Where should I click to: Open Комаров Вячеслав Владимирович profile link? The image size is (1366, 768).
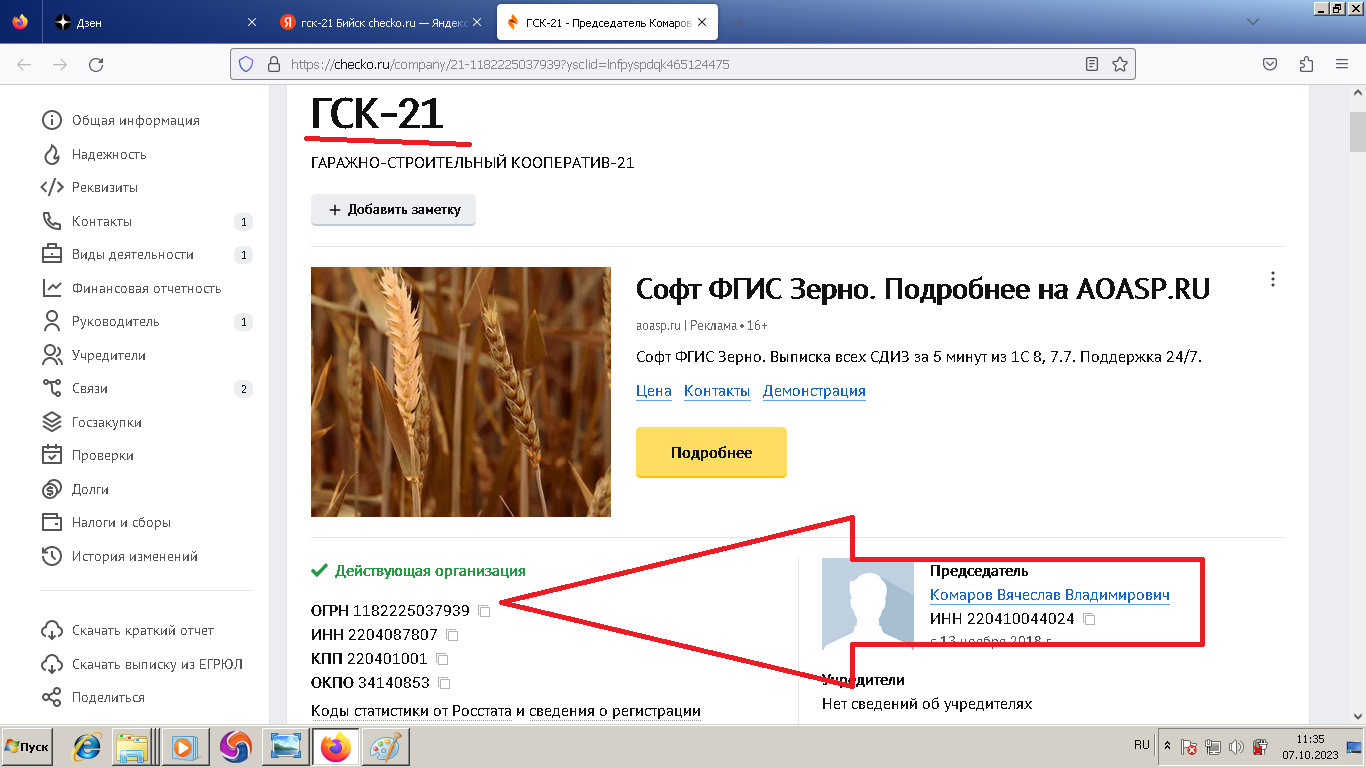[x=1049, y=595]
